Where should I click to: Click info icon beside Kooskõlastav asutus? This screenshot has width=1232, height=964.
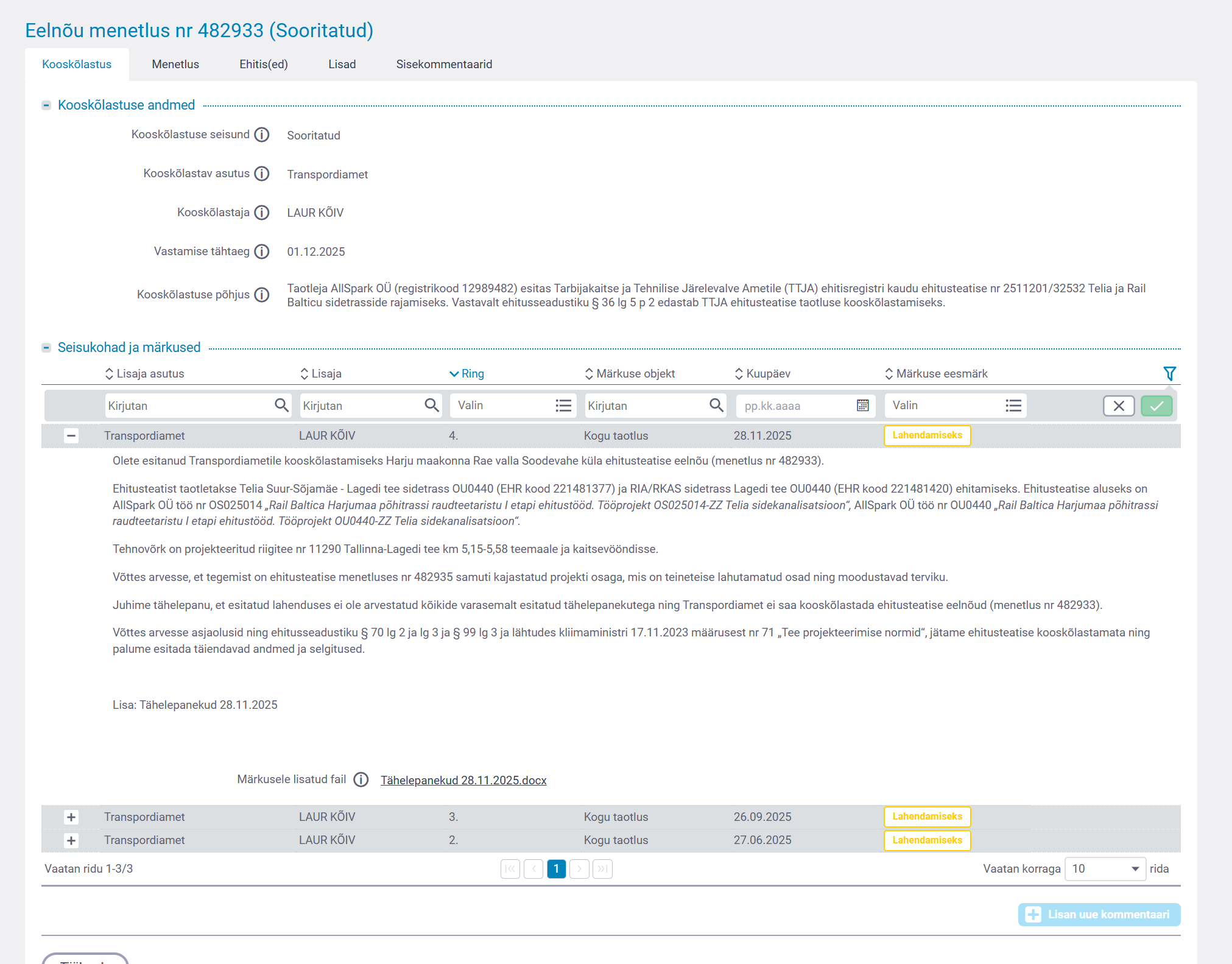click(262, 174)
